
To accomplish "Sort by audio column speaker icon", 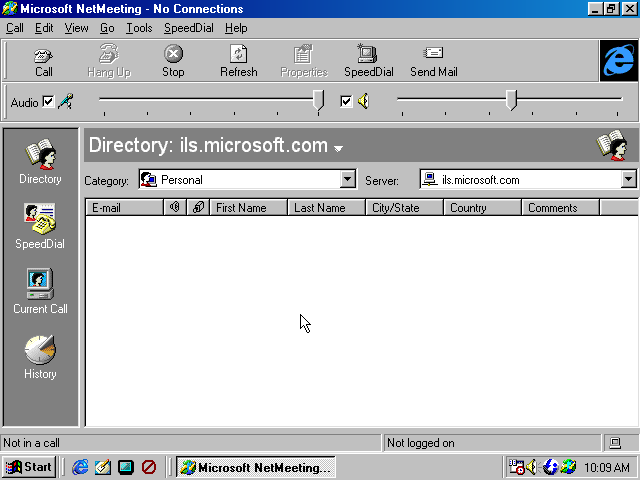I will point(175,207).
